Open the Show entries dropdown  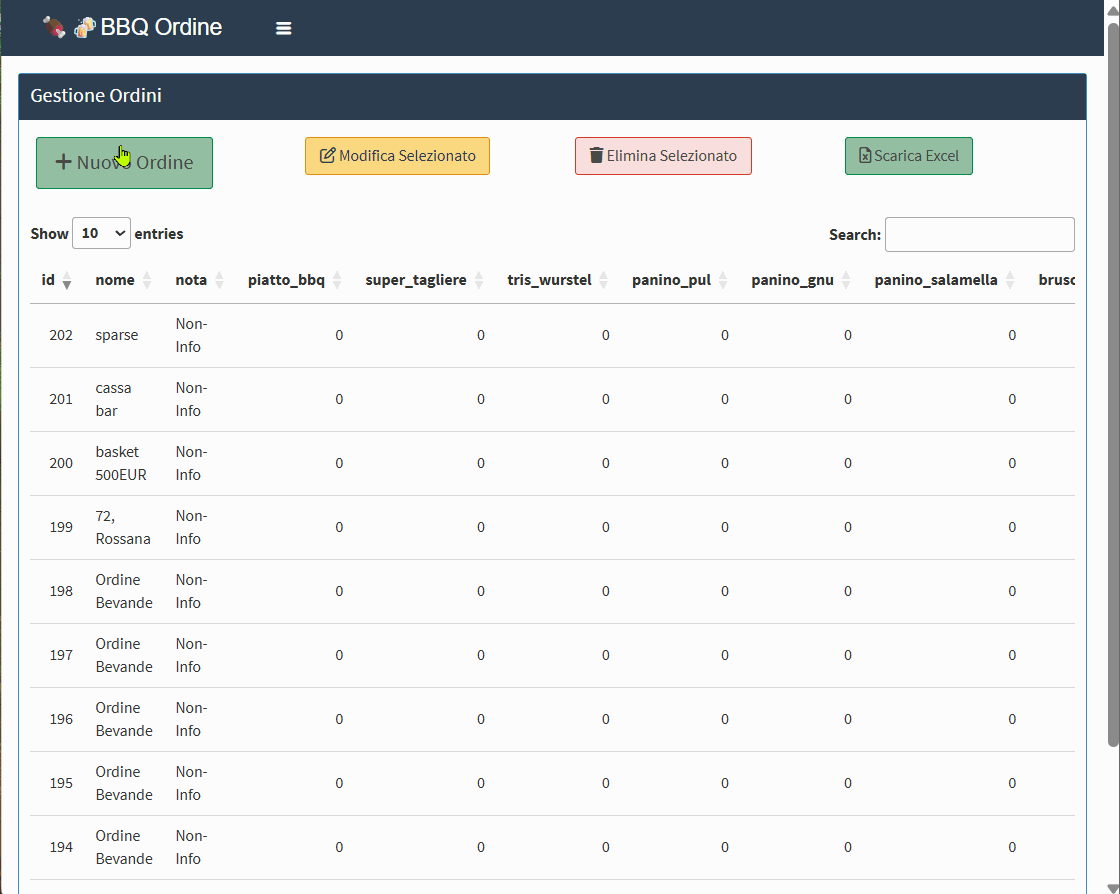101,234
